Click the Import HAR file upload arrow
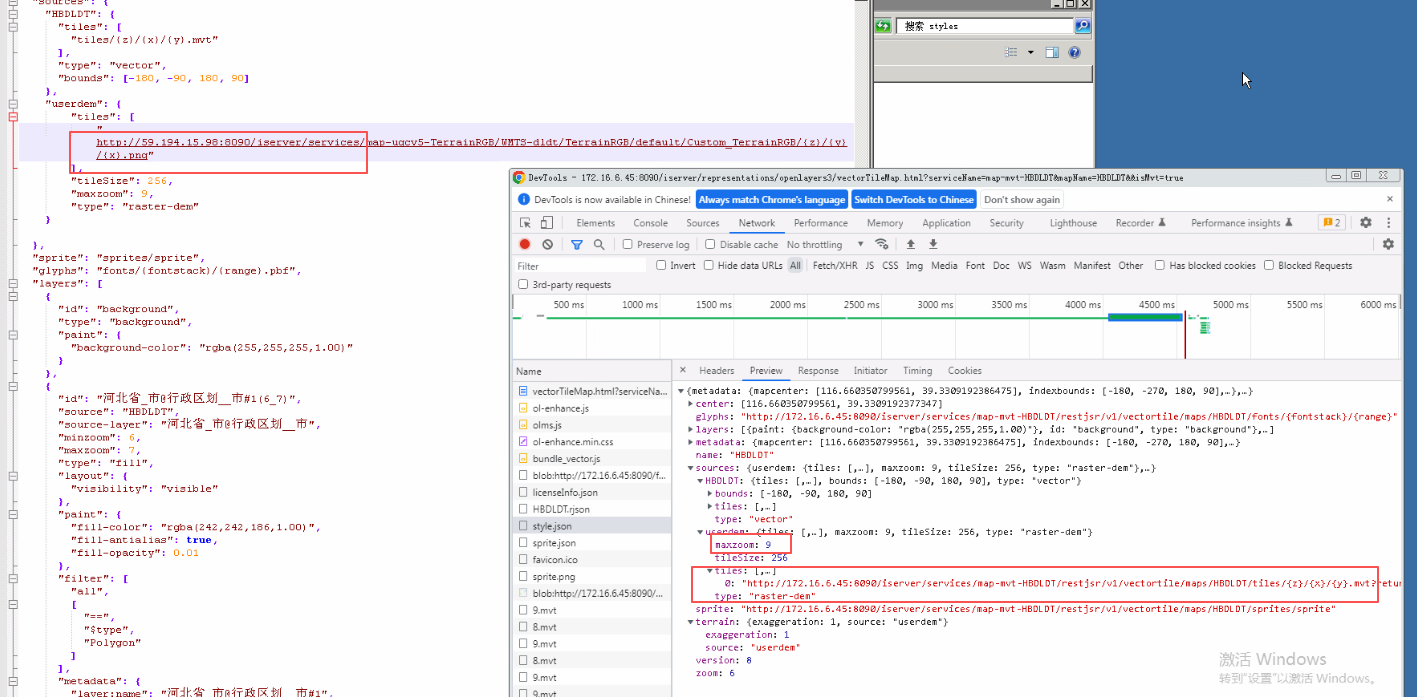The height and width of the screenshot is (697, 1417). 910,244
